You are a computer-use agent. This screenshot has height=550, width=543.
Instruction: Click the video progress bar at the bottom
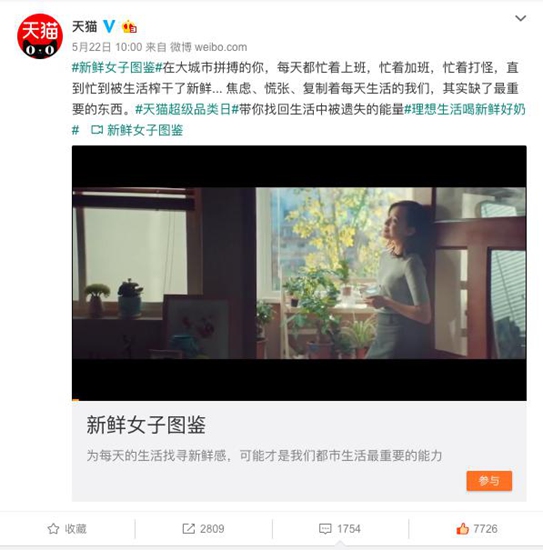(299, 399)
